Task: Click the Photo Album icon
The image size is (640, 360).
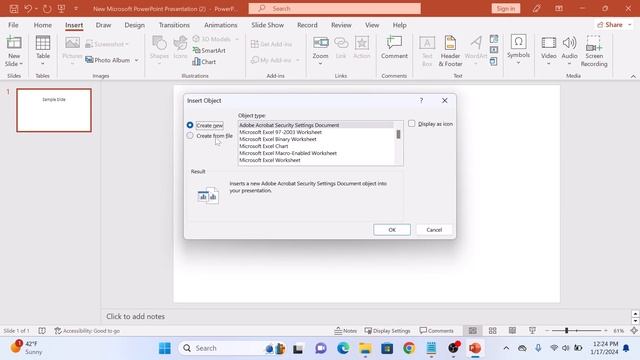Action: (x=89, y=60)
